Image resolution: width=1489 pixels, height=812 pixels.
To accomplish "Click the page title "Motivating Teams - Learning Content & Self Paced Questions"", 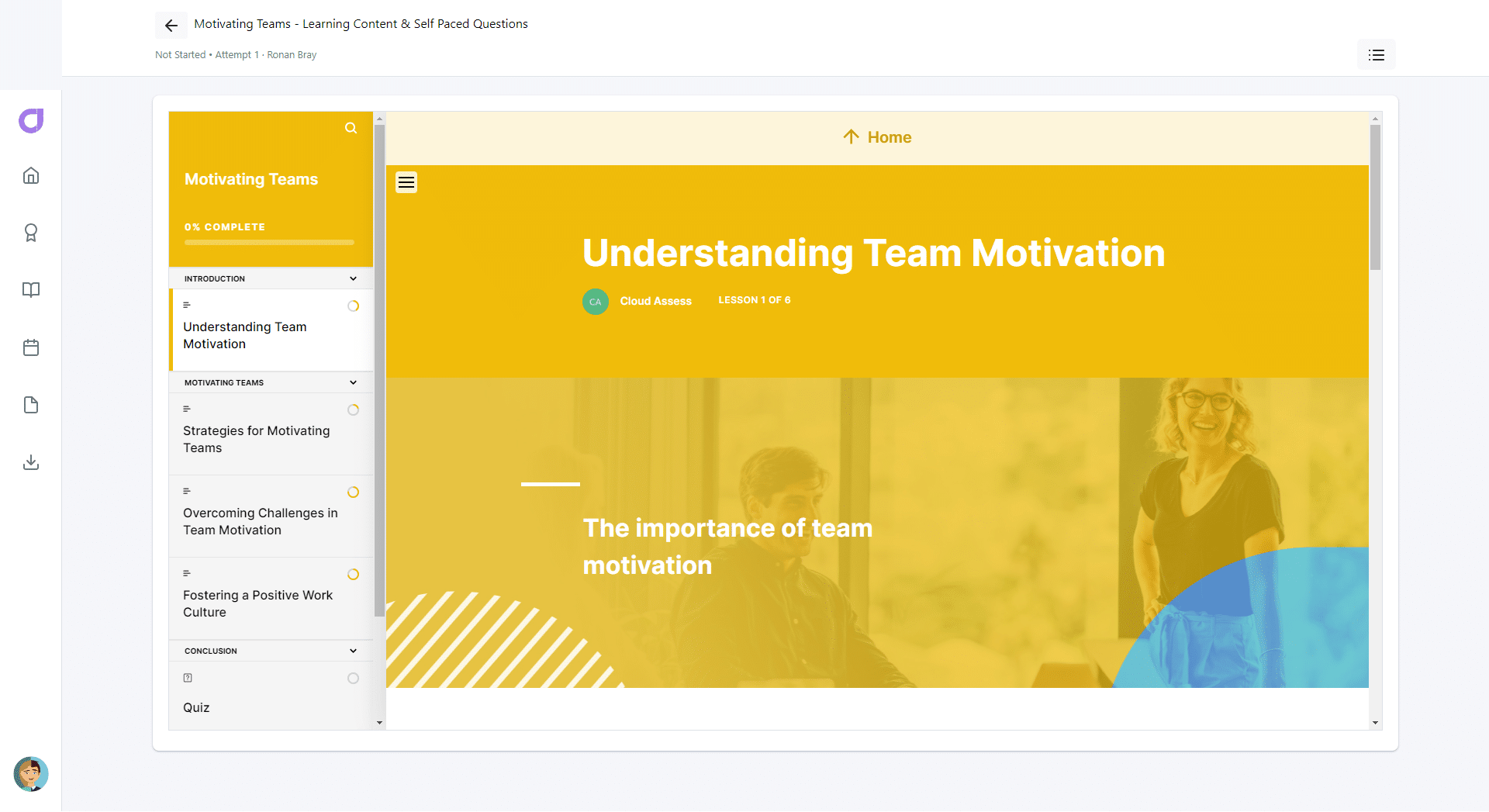I will tap(361, 24).
